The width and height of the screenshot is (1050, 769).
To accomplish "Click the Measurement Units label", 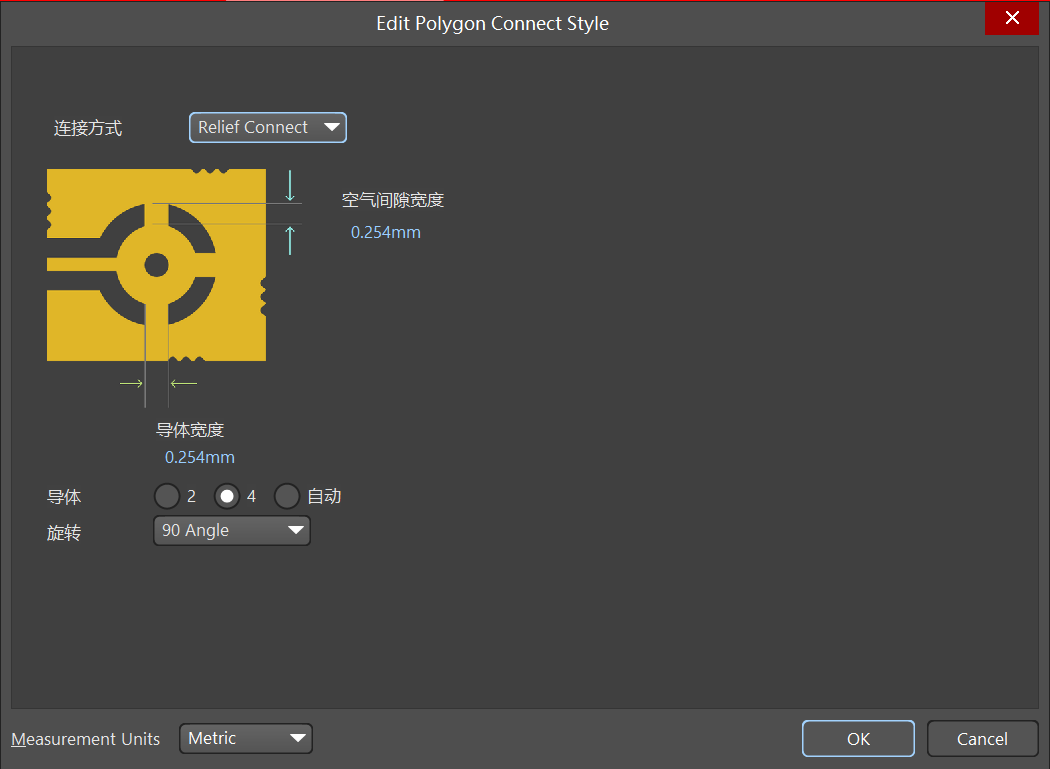I will point(86,739).
